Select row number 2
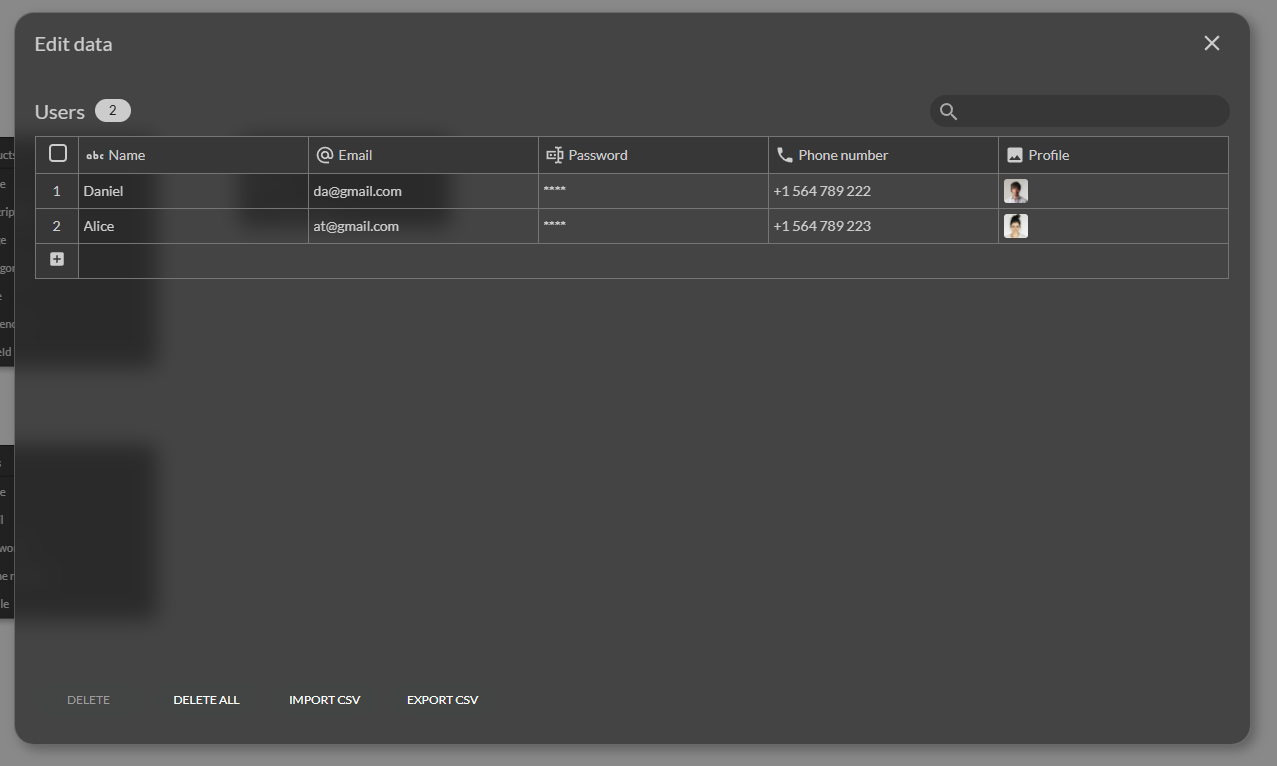Screen dimensions: 1277x766 click(x=57, y=226)
